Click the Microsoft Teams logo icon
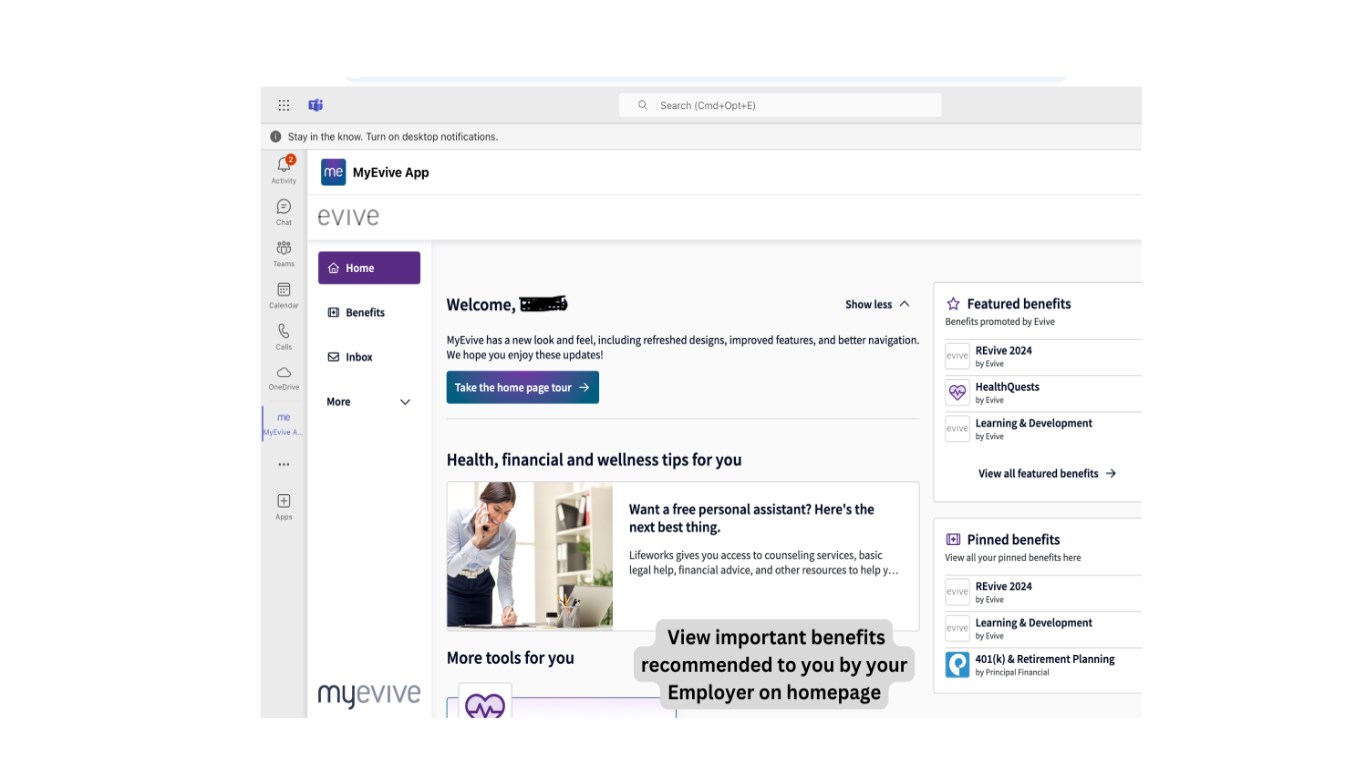Image resolution: width=1366 pixels, height=768 pixels. [x=316, y=105]
